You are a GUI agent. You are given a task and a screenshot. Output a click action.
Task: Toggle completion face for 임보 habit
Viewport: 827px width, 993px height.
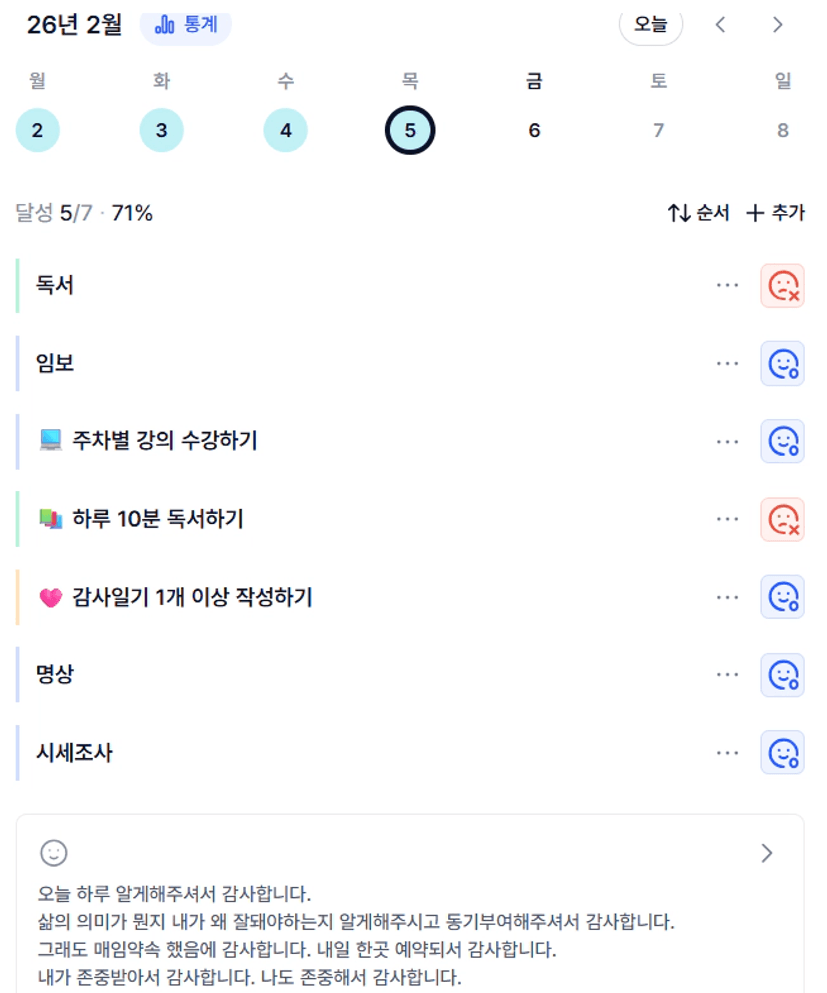pos(782,364)
